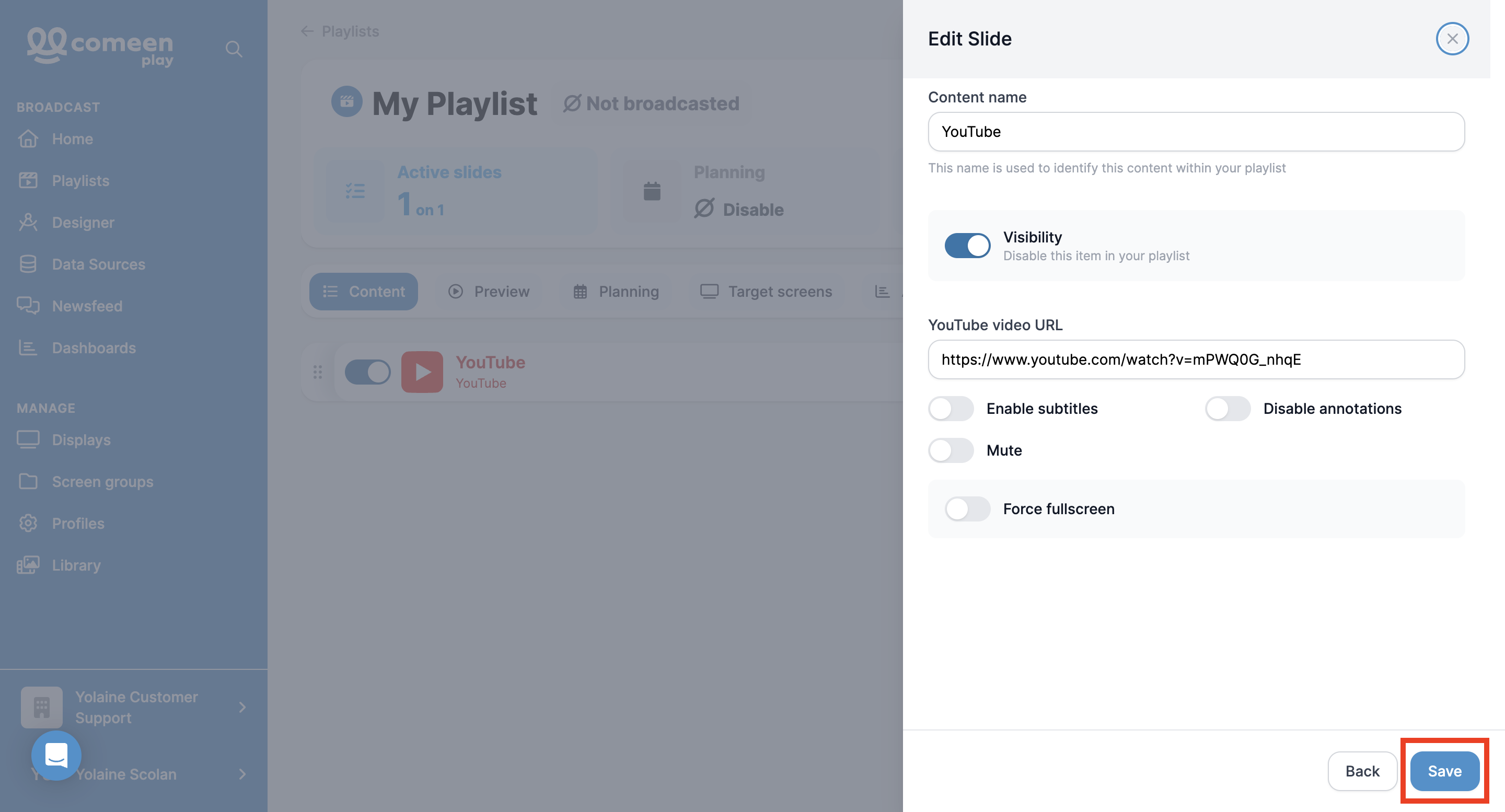Open the chat support bubble
Screen dimensions: 1505x812
coord(56,756)
